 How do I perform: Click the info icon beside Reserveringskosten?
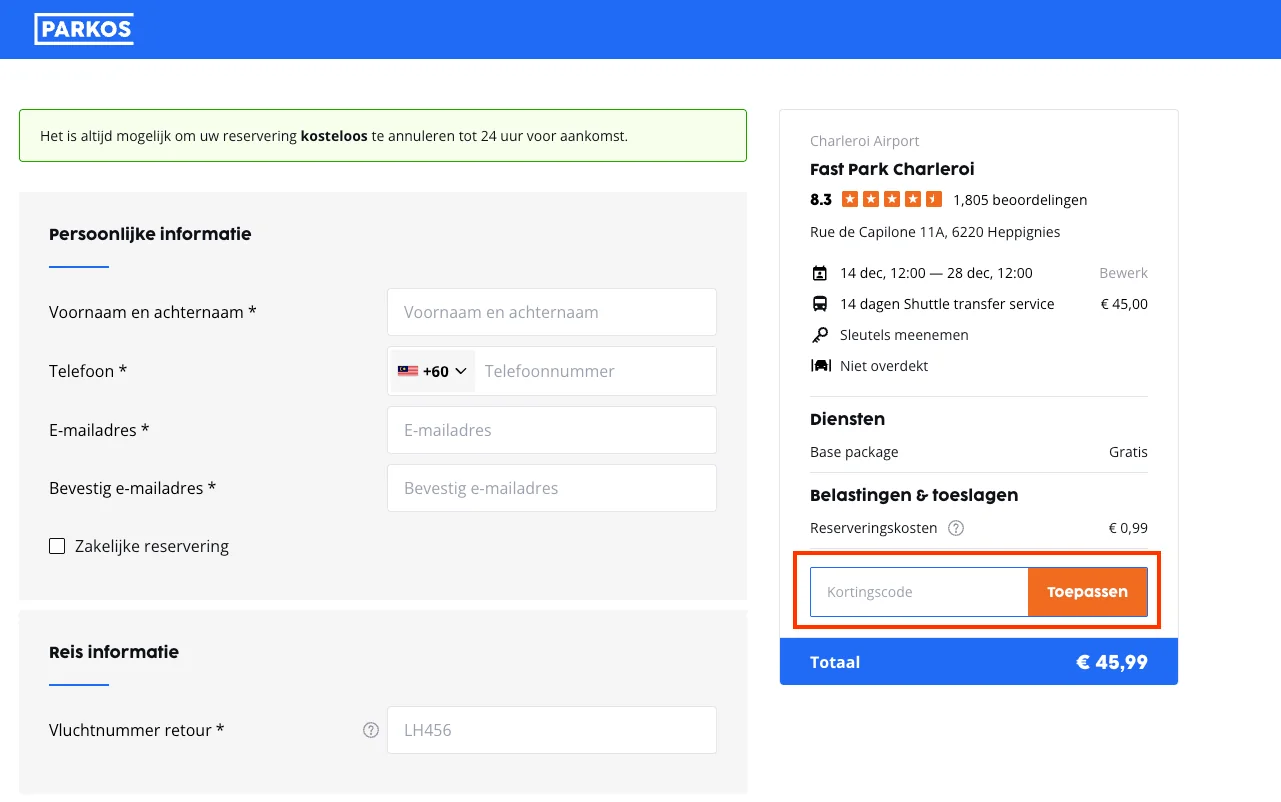[x=956, y=528]
